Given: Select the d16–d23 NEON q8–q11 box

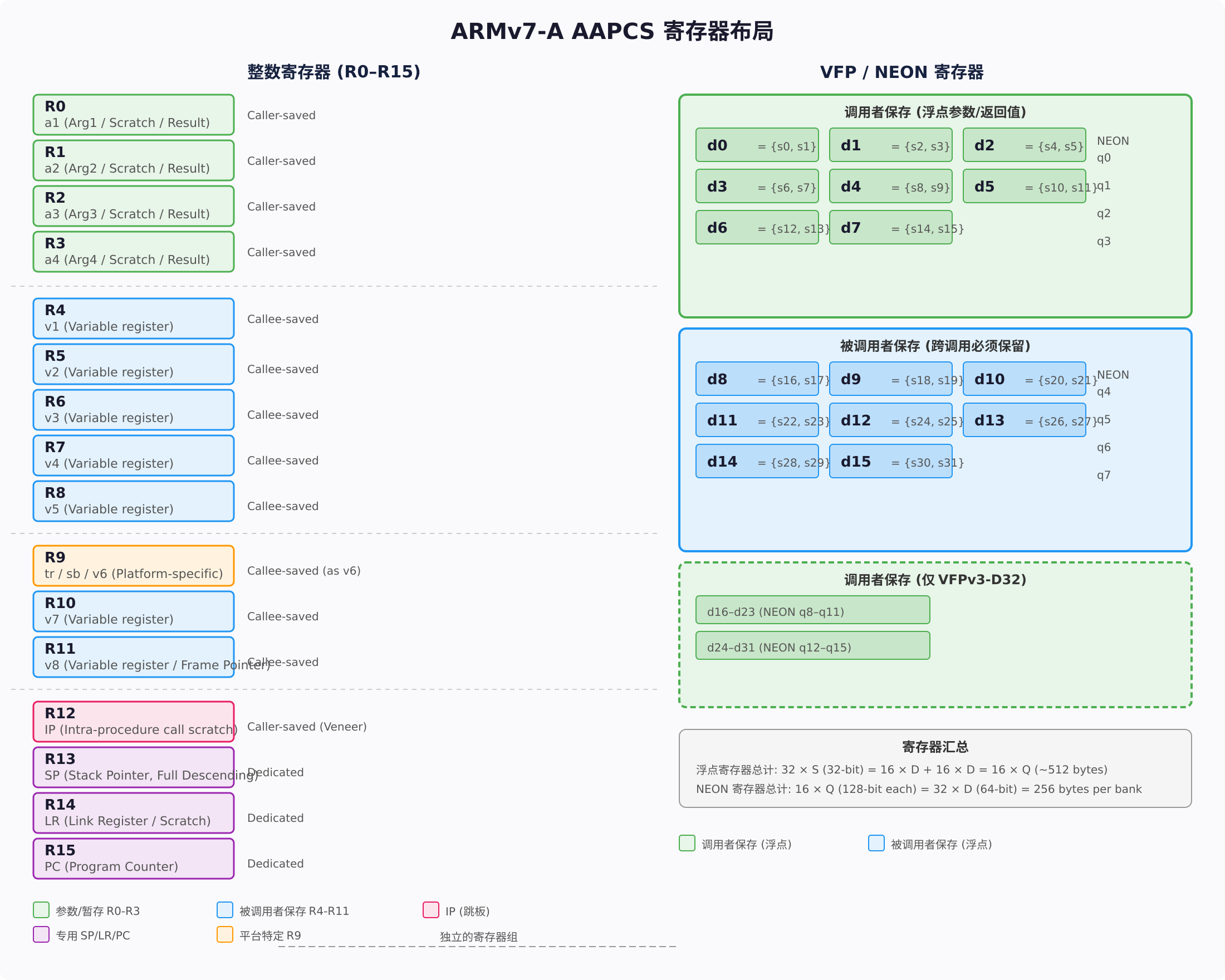Looking at the screenshot, I should coord(812,610).
